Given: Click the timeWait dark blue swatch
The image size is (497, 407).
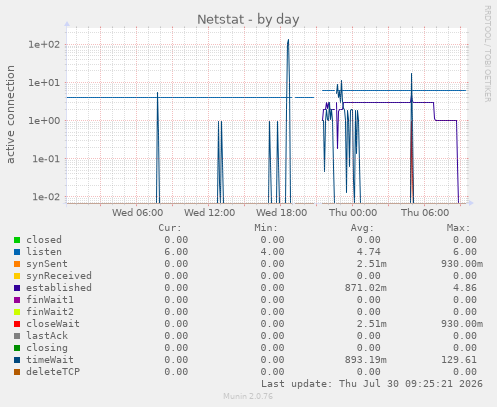Looking at the screenshot, I should (17, 360).
